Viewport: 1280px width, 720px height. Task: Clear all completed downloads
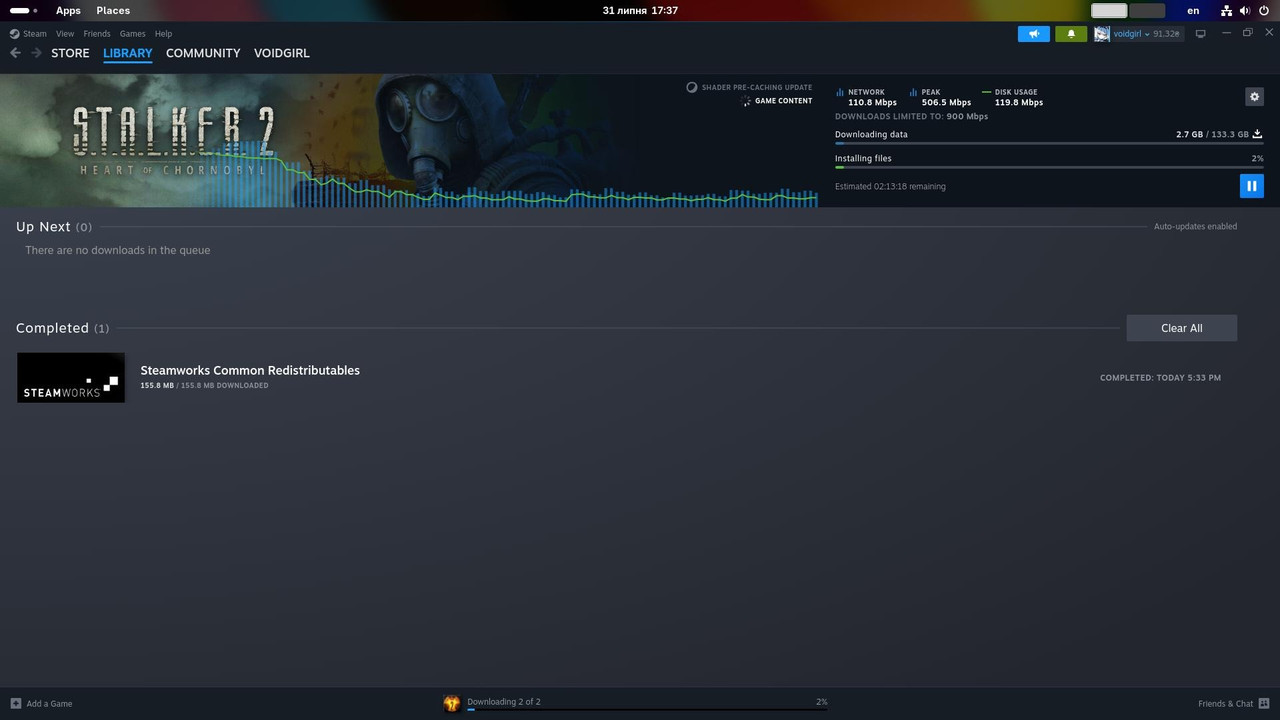(x=1182, y=328)
